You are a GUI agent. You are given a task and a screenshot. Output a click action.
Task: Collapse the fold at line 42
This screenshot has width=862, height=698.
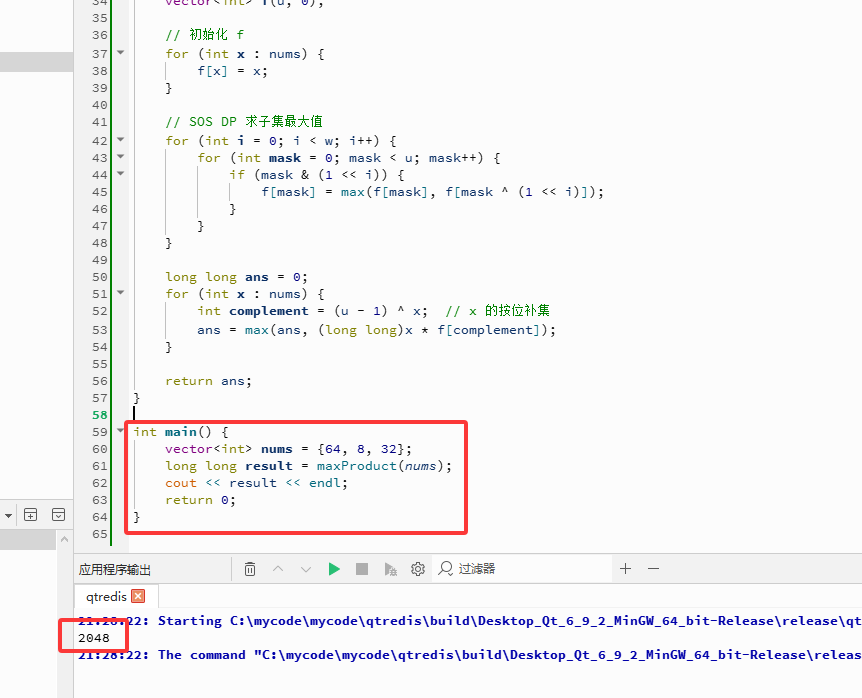coord(120,140)
